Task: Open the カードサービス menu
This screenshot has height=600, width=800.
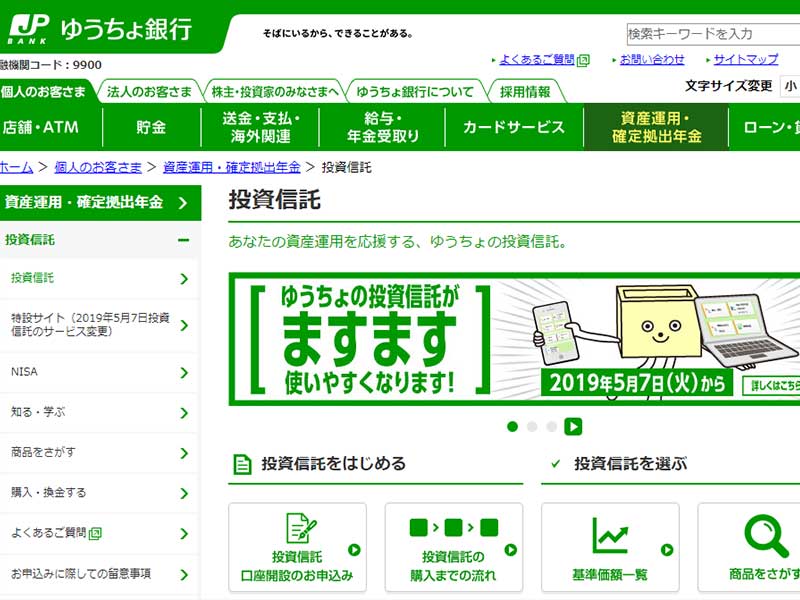Action: 514,127
